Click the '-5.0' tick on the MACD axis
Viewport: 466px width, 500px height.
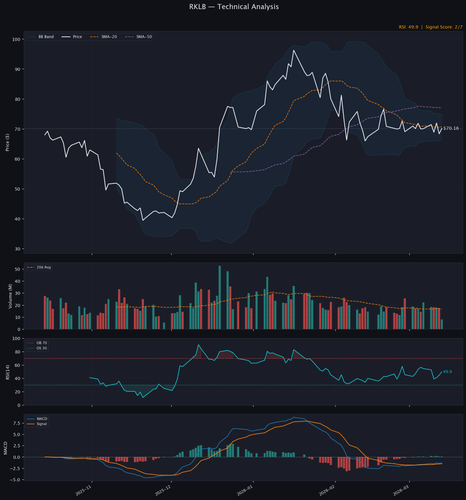[x=15, y=480]
